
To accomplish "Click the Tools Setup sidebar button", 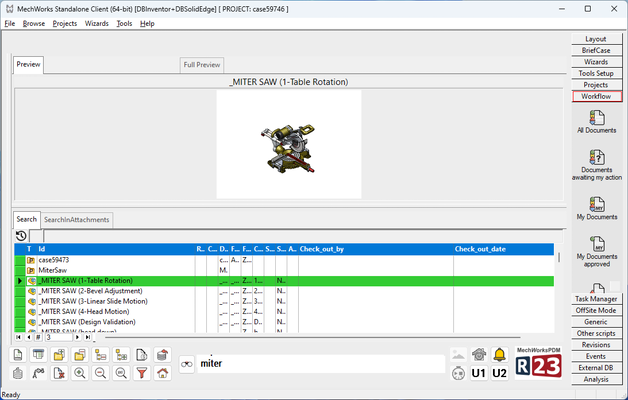I will point(596,73).
